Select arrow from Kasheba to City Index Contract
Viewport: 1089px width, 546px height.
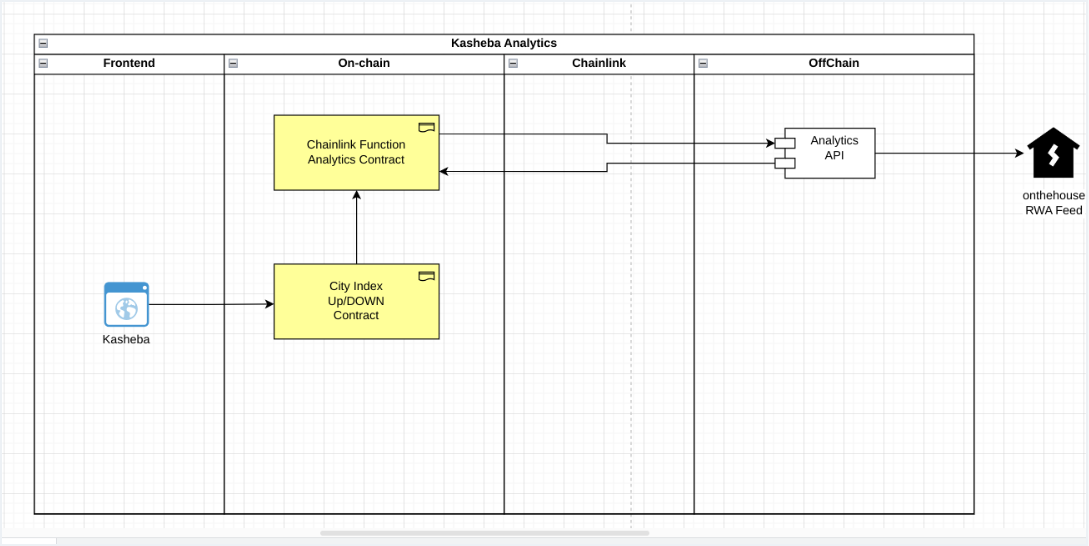[x=212, y=304]
